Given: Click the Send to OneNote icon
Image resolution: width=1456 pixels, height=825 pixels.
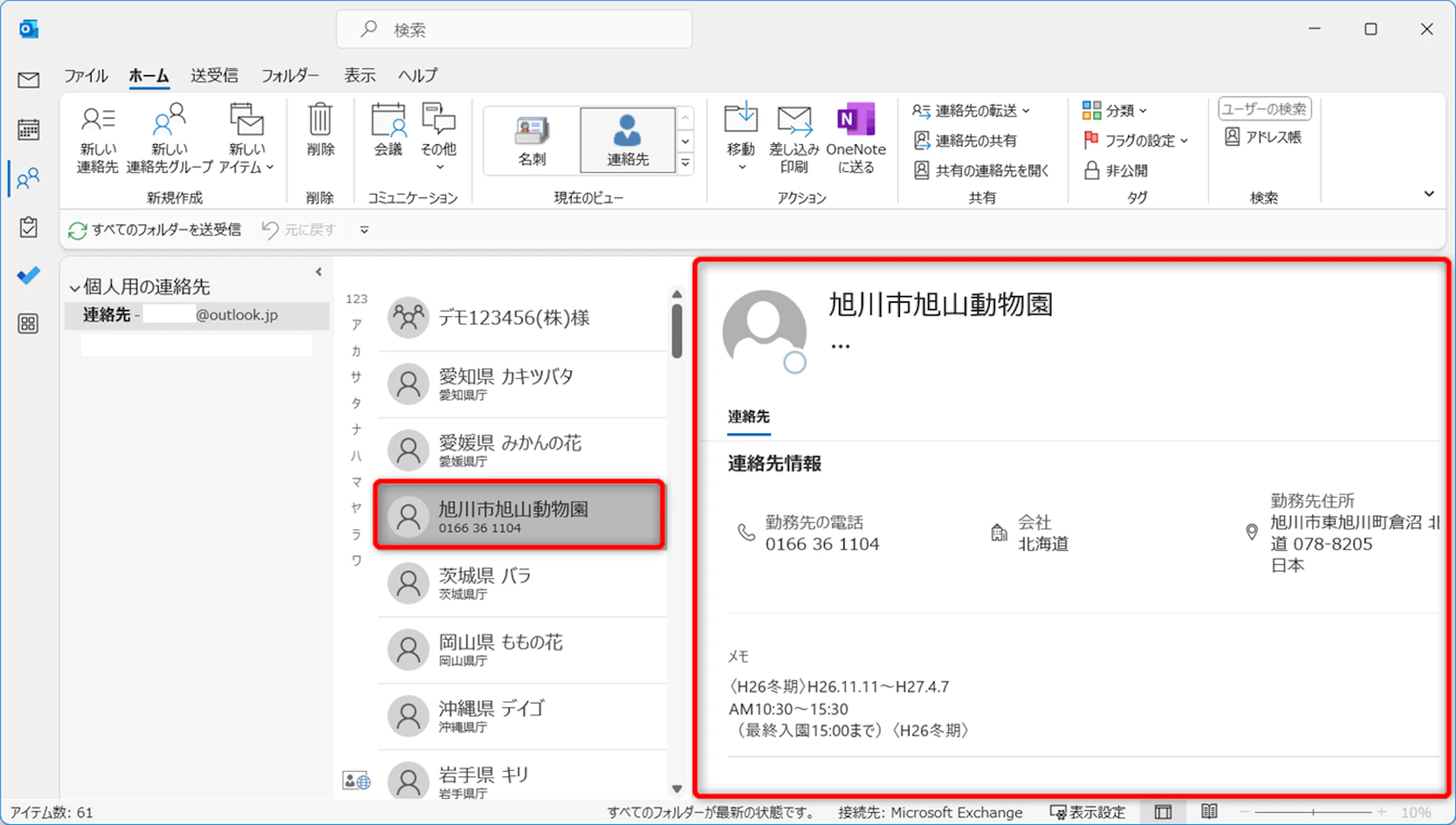Looking at the screenshot, I should click(x=856, y=120).
